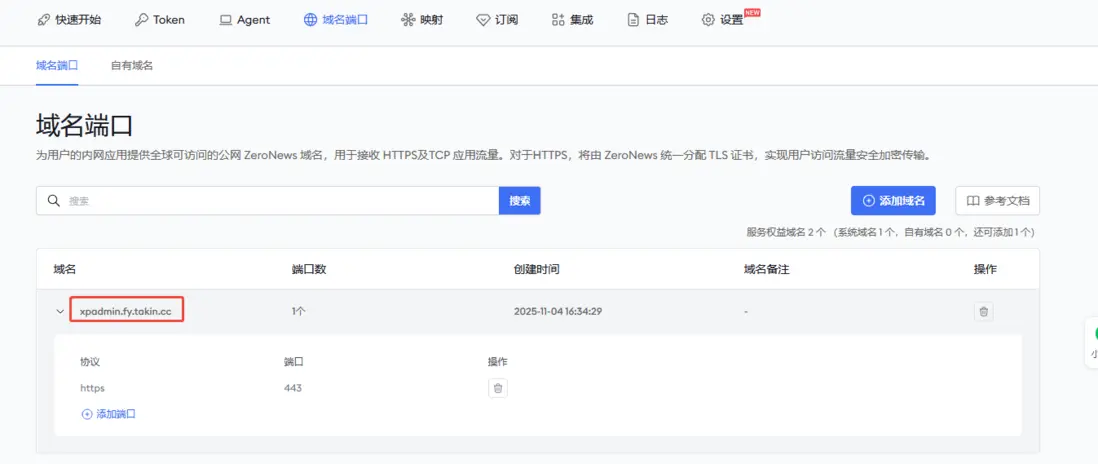Click the 添加端口 link
The image size is (1098, 464).
[x=109, y=414]
